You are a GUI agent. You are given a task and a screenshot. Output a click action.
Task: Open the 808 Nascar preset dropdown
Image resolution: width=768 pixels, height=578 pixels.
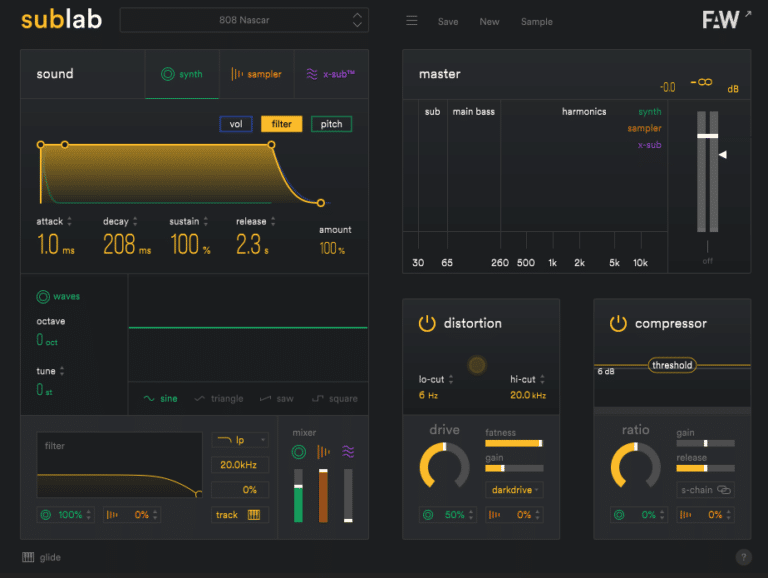coord(245,20)
